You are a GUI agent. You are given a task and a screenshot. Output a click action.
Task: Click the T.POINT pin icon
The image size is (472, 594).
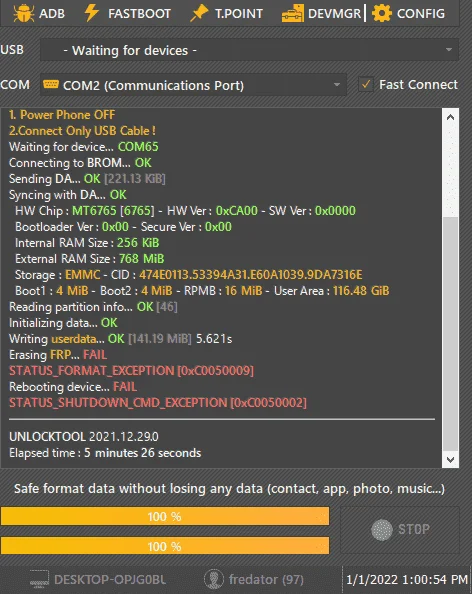click(199, 13)
